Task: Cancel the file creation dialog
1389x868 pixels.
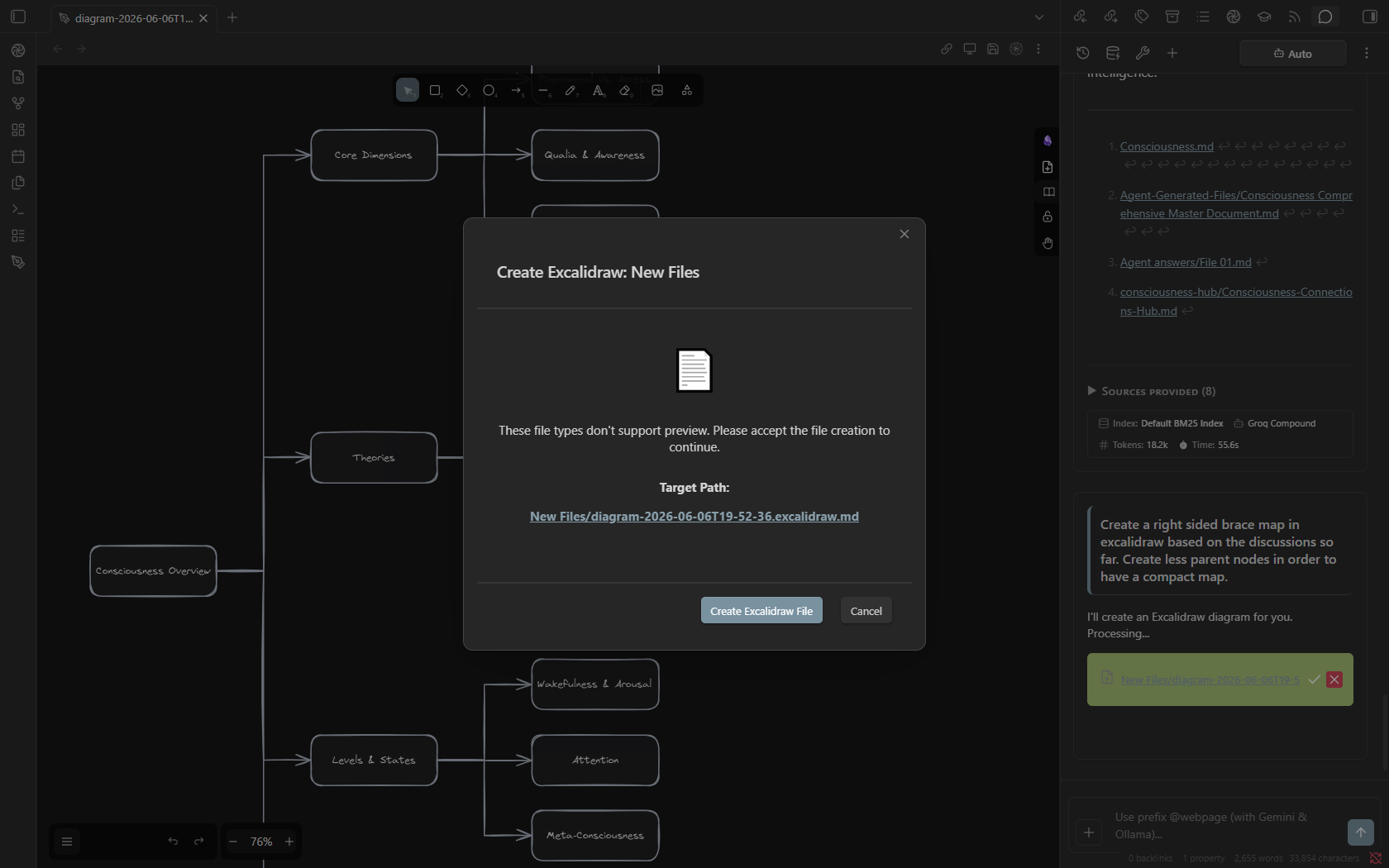Action: click(x=866, y=610)
